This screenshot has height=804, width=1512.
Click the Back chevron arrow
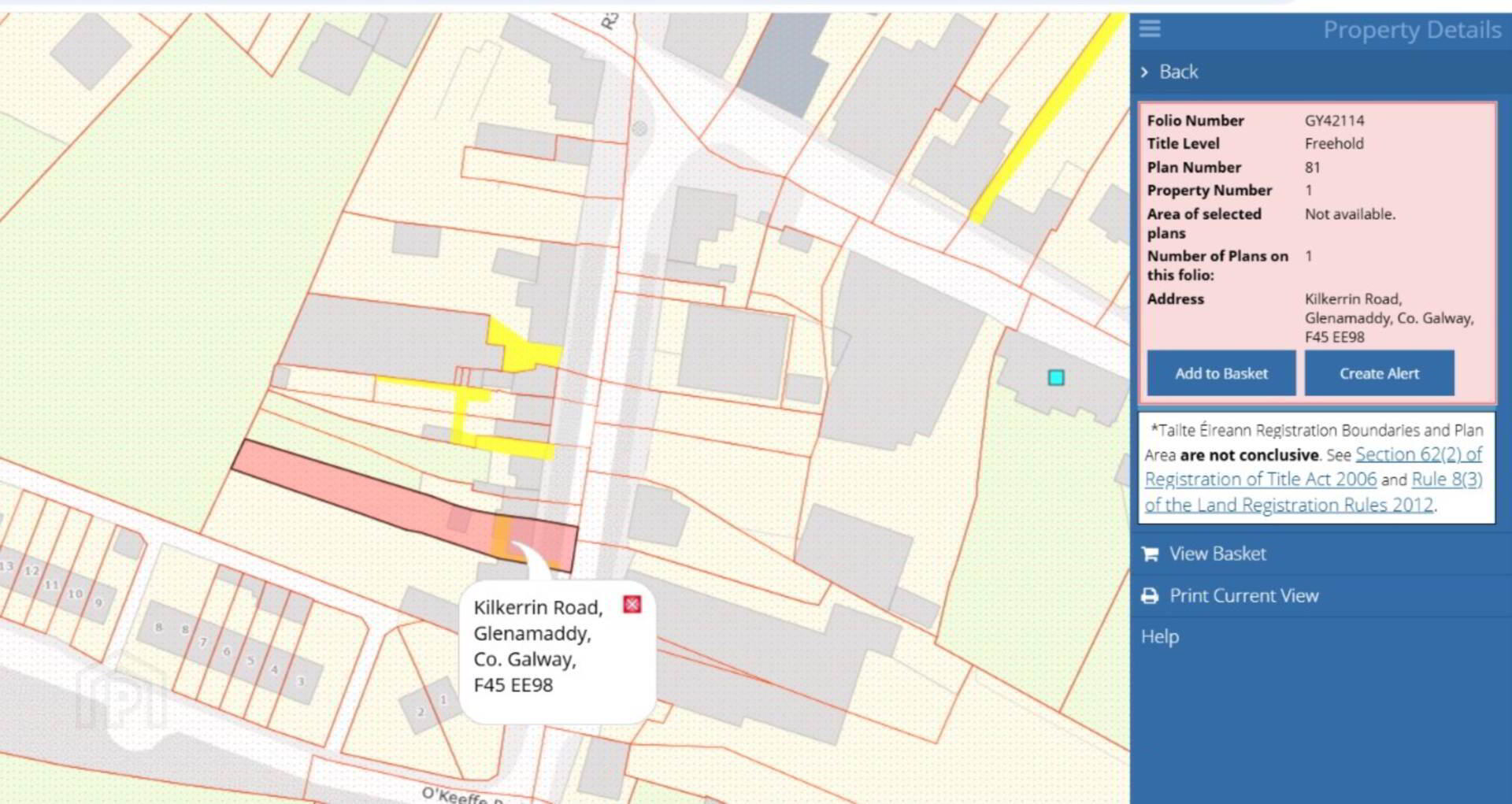1144,72
